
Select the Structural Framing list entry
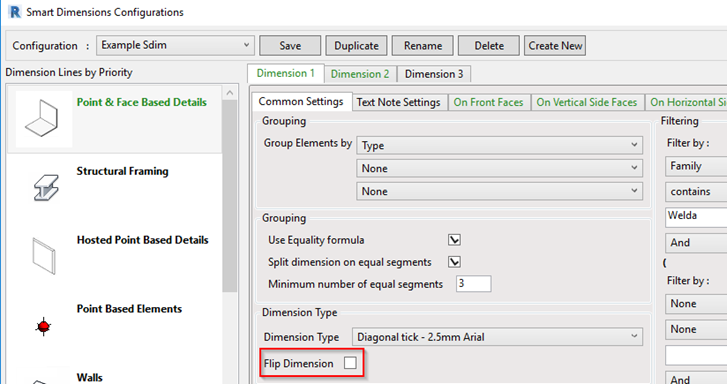click(x=114, y=188)
